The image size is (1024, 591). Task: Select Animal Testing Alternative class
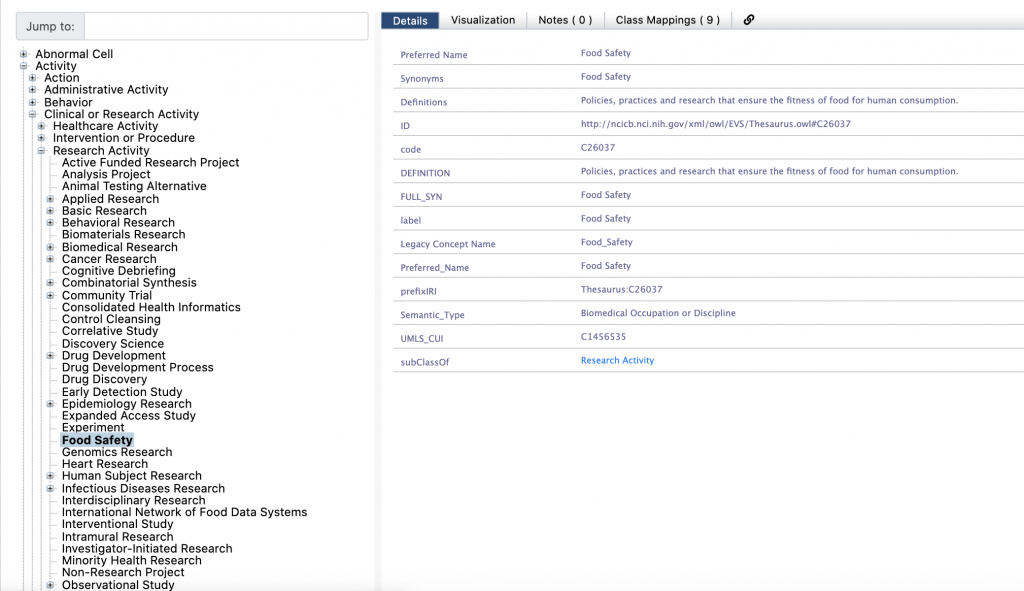point(134,186)
